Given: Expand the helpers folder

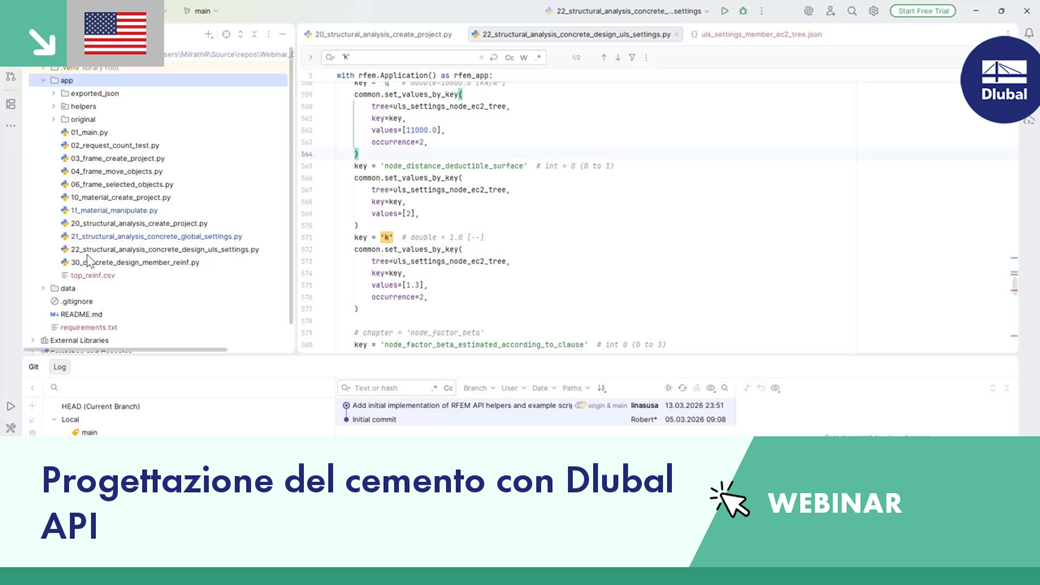Looking at the screenshot, I should 54,106.
